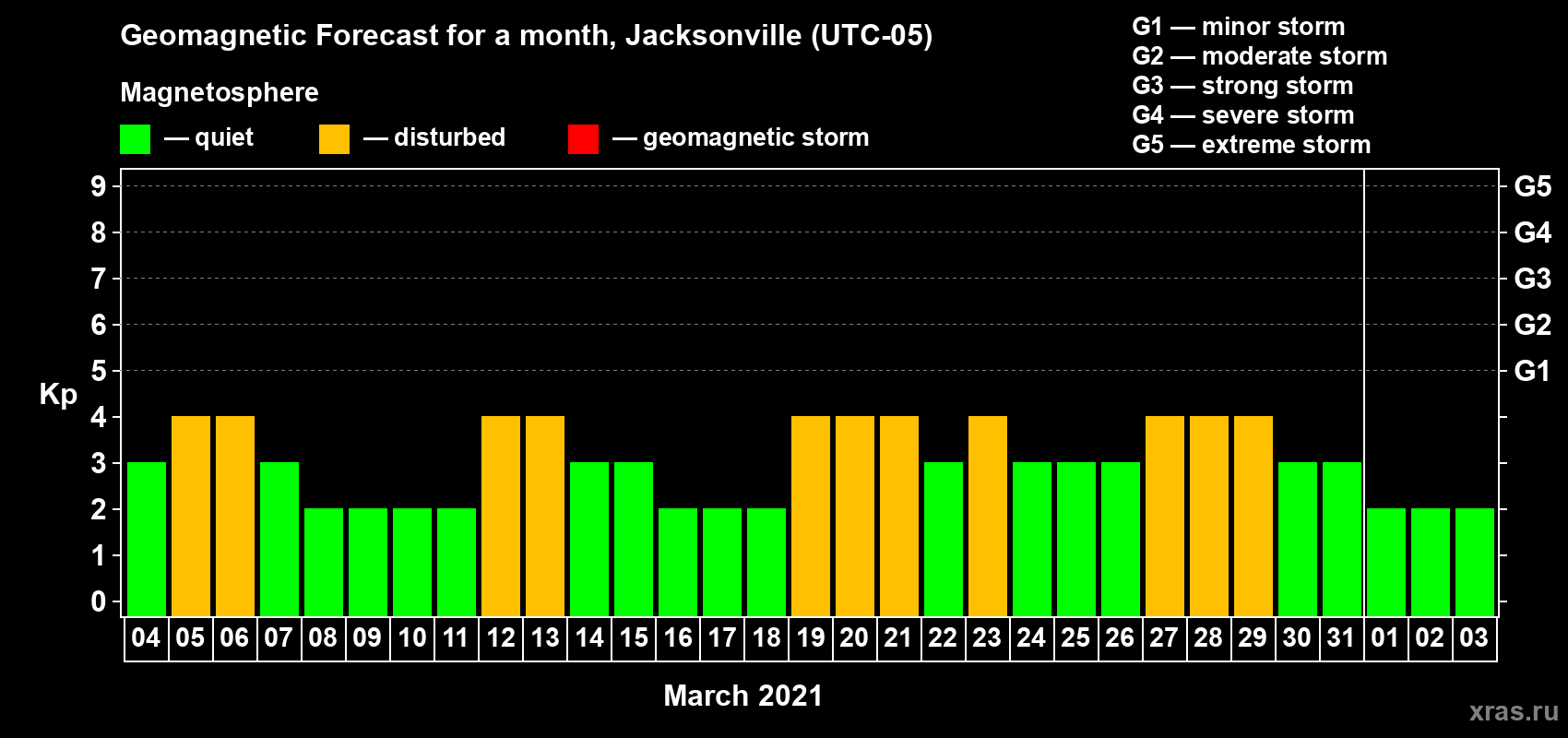
Task: Click the G2 label on the right axis
Action: (x=1533, y=325)
